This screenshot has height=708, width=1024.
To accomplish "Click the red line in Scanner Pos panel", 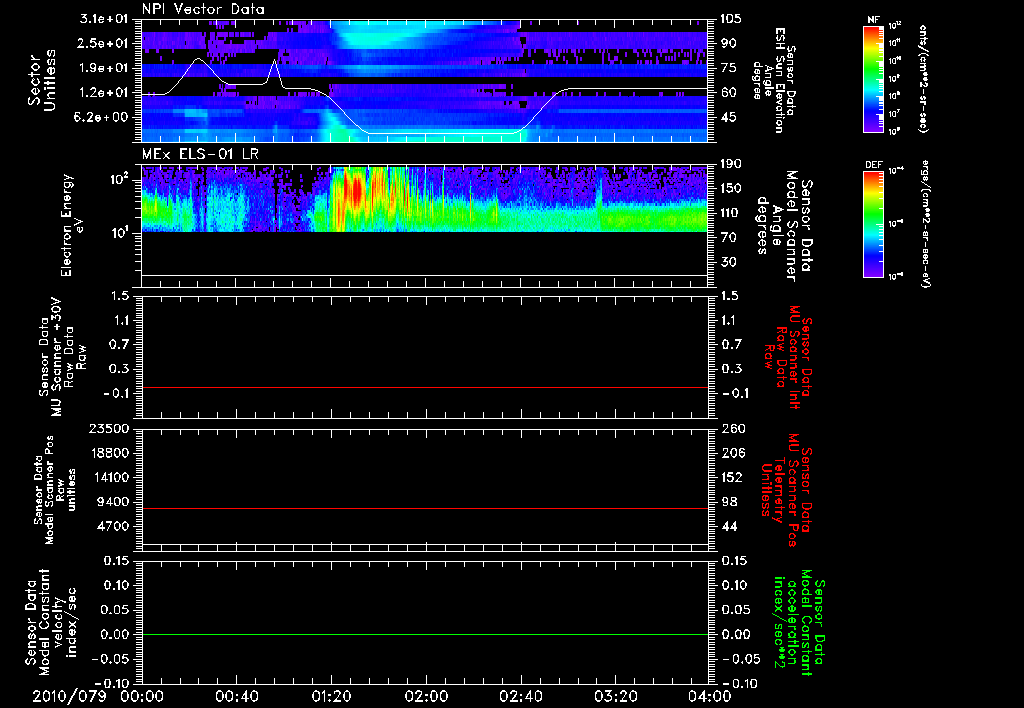I will click(x=424, y=508).
